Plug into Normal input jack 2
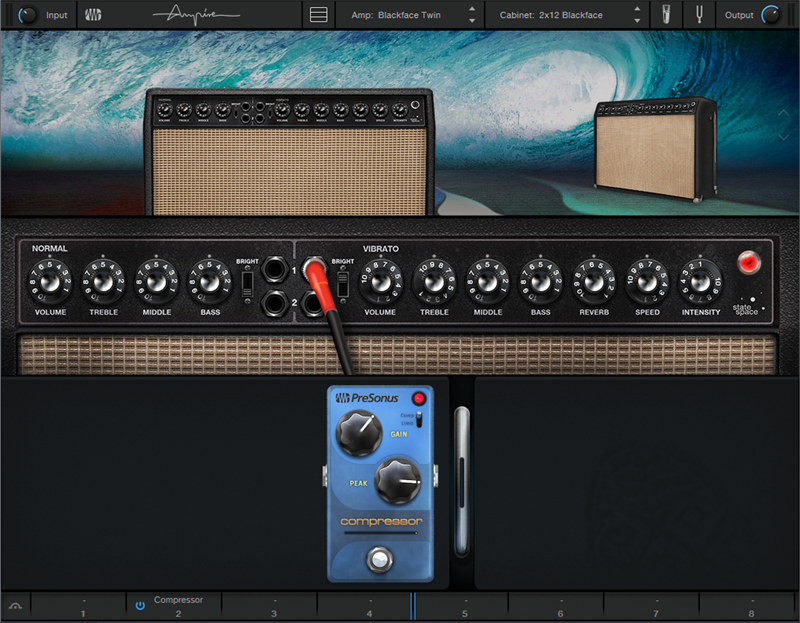Viewport: 800px width, 623px height. point(274,303)
